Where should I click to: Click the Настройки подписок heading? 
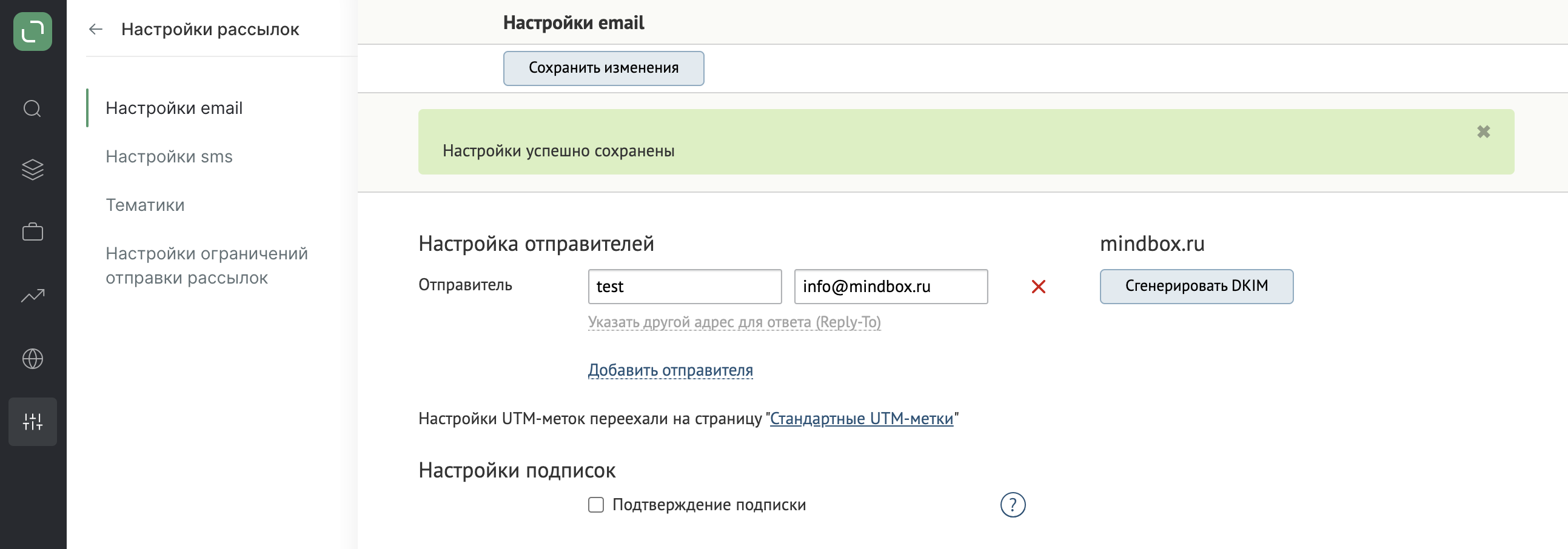[x=517, y=470]
